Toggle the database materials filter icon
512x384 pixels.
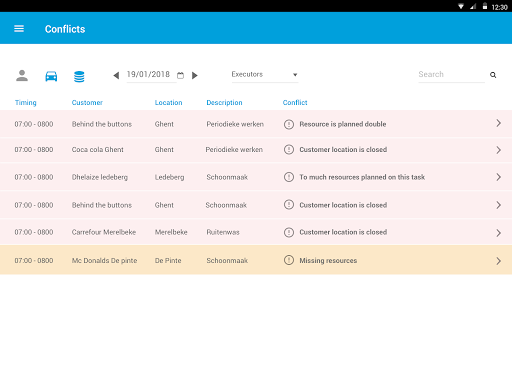tap(79, 76)
